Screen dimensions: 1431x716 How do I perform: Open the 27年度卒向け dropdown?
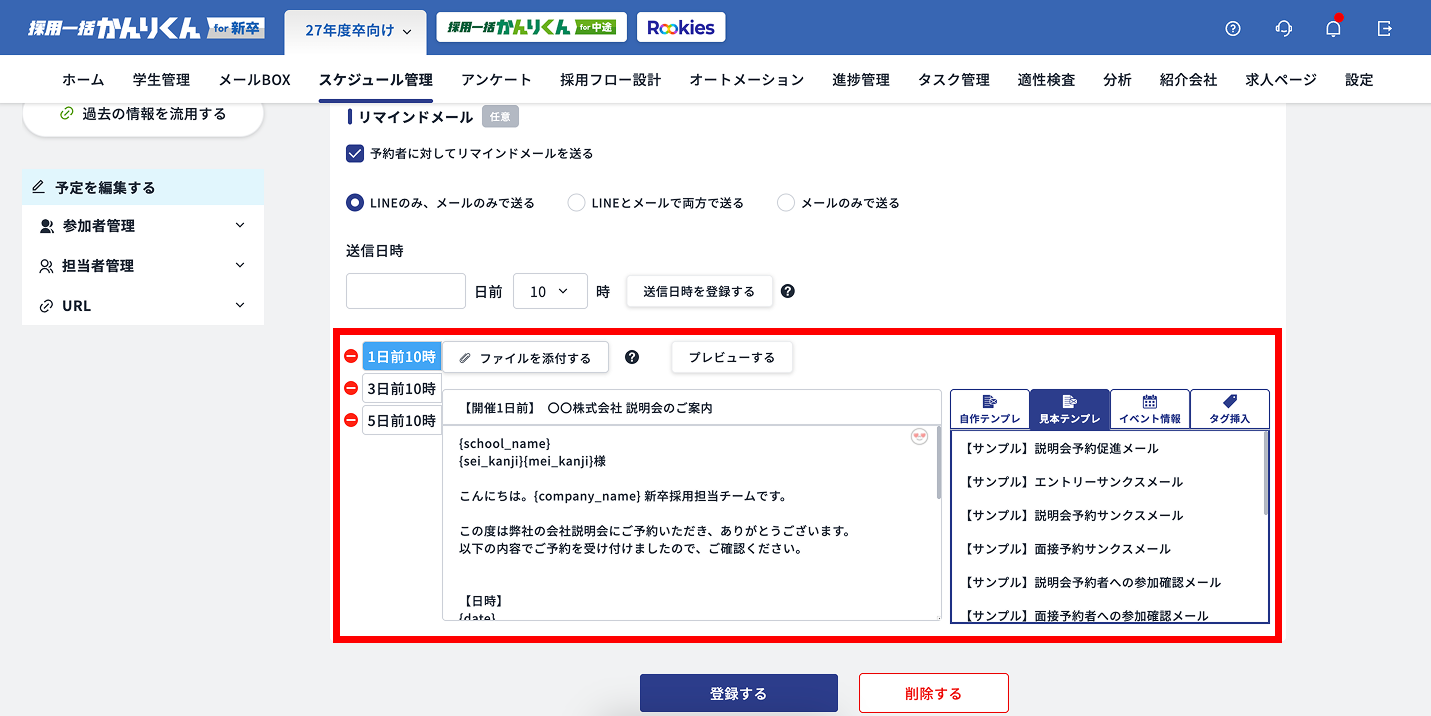[355, 31]
